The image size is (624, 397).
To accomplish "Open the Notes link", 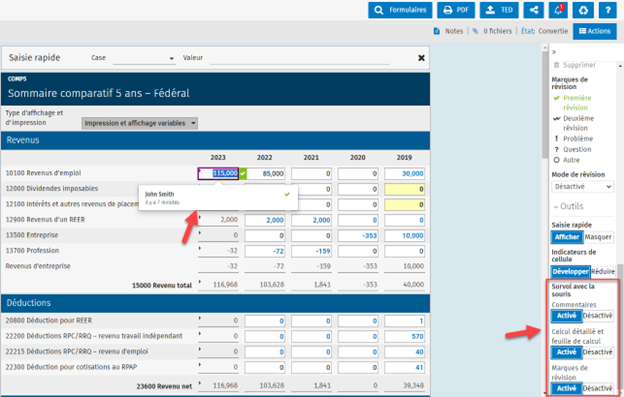I will (448, 31).
